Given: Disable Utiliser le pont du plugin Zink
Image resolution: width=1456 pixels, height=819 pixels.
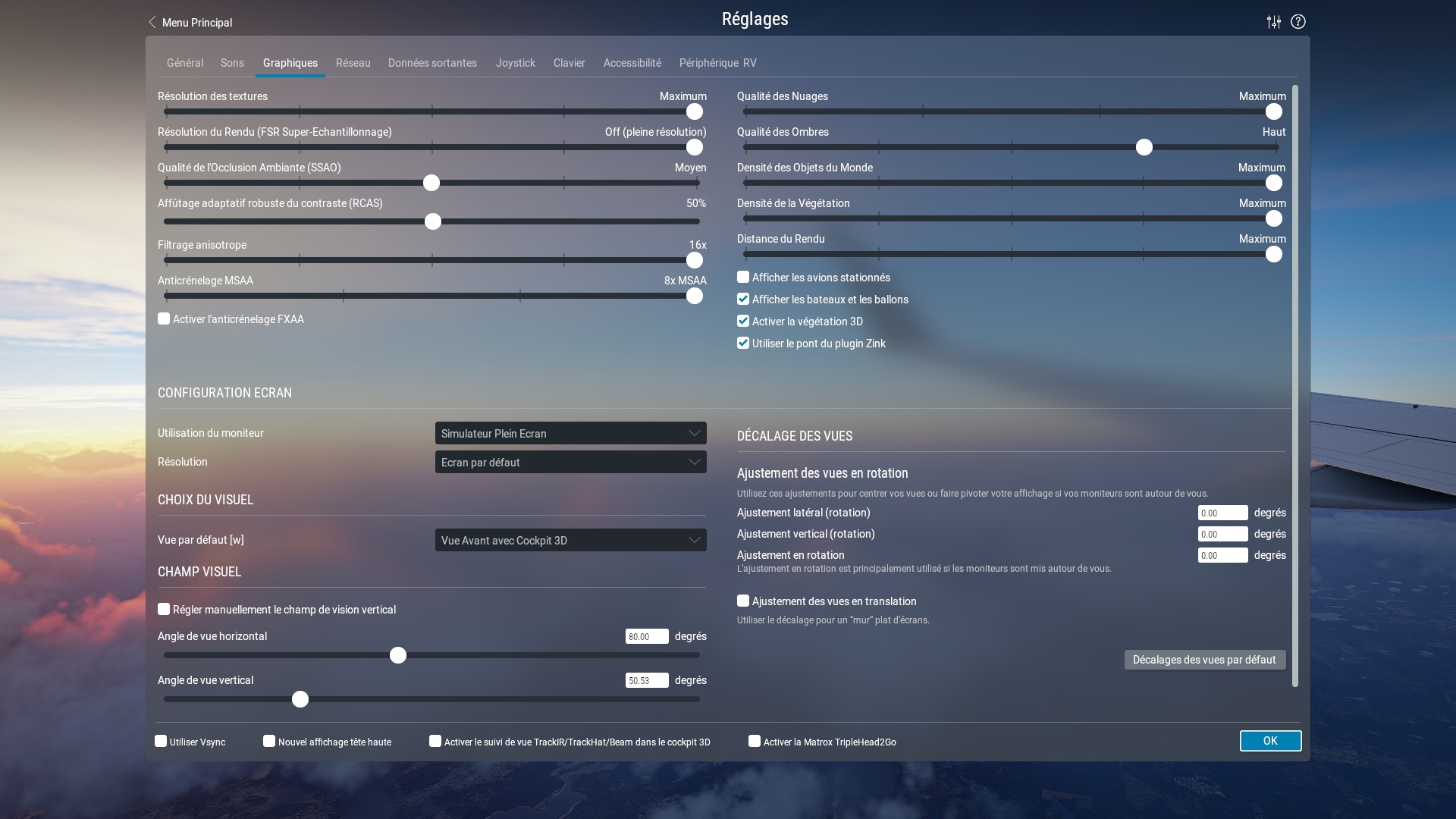Looking at the screenshot, I should click(x=743, y=344).
